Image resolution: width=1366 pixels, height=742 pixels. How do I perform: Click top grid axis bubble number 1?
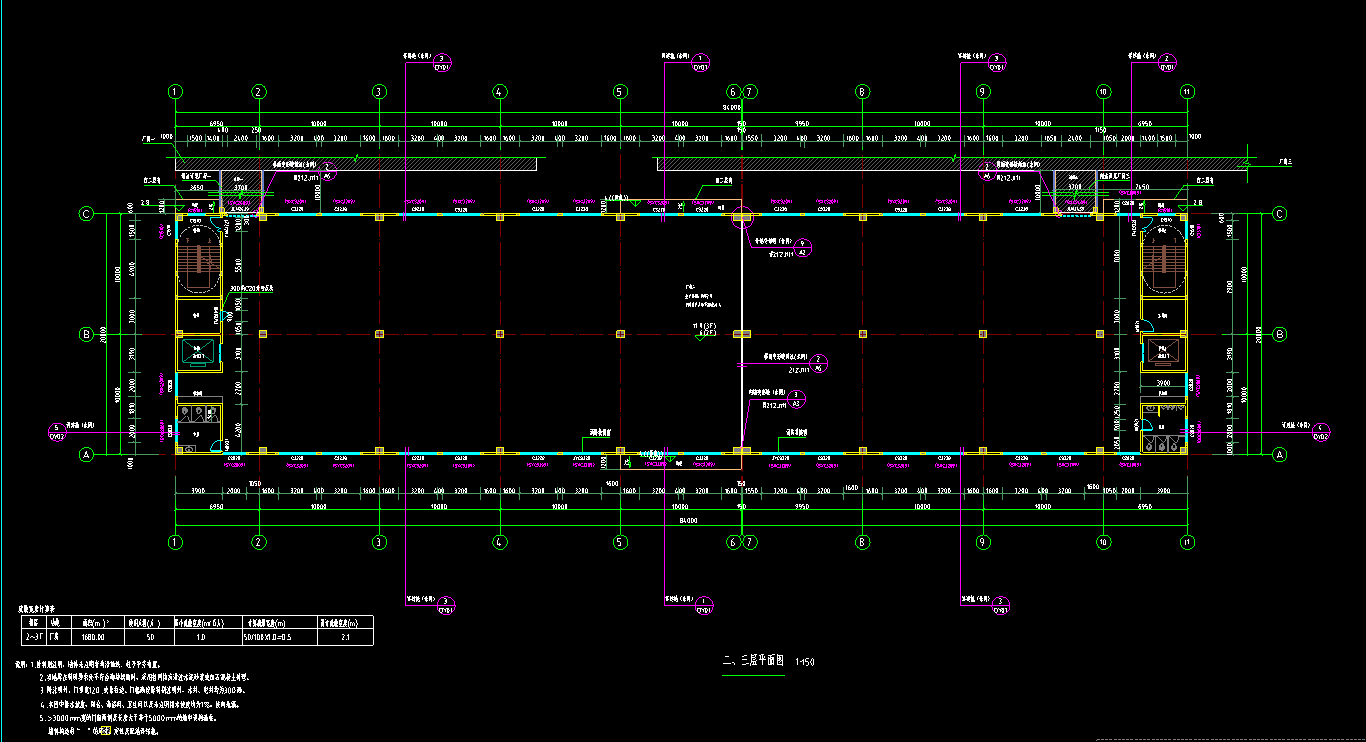[x=176, y=92]
